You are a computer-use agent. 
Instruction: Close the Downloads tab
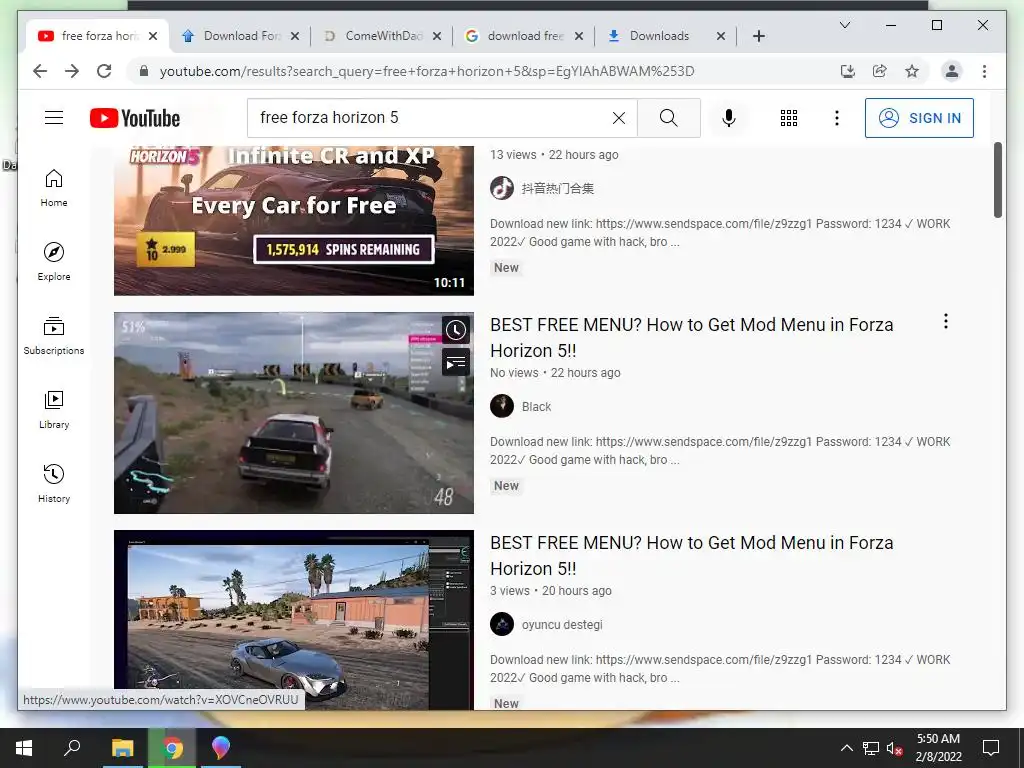coord(720,36)
